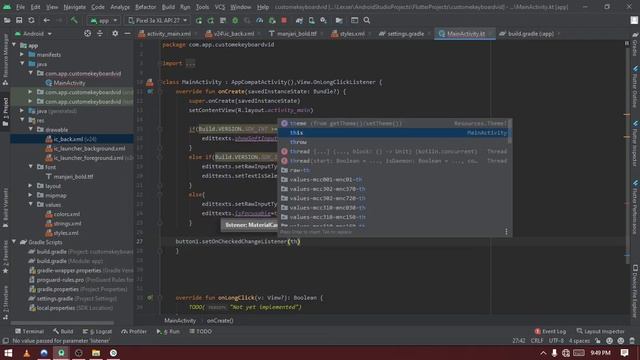Expand the mipmap folder

[x=31, y=195]
